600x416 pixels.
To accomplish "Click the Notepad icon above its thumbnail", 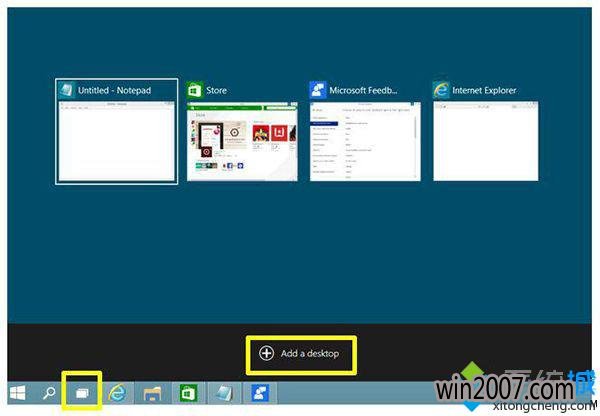I will pyautogui.click(x=66, y=90).
